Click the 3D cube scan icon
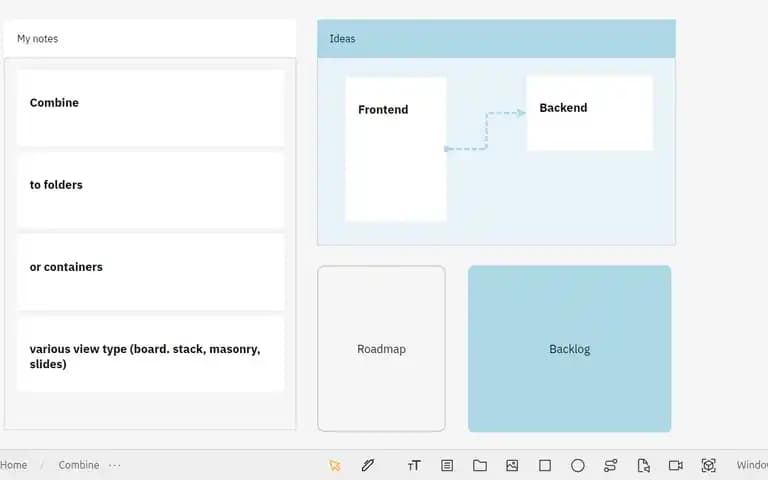 coord(708,465)
